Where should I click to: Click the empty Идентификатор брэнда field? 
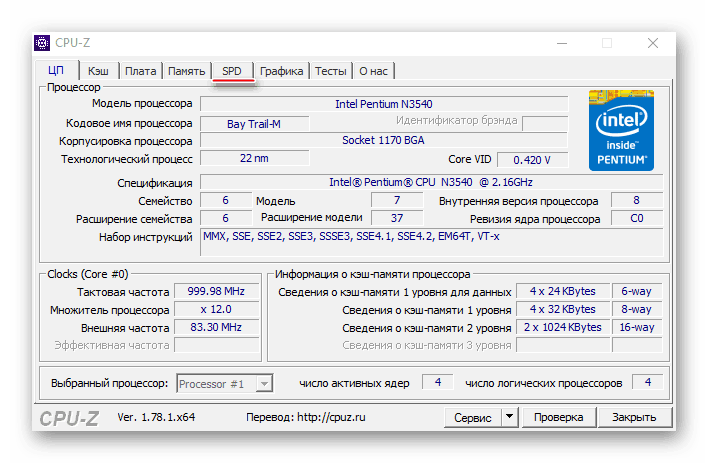pos(545,123)
